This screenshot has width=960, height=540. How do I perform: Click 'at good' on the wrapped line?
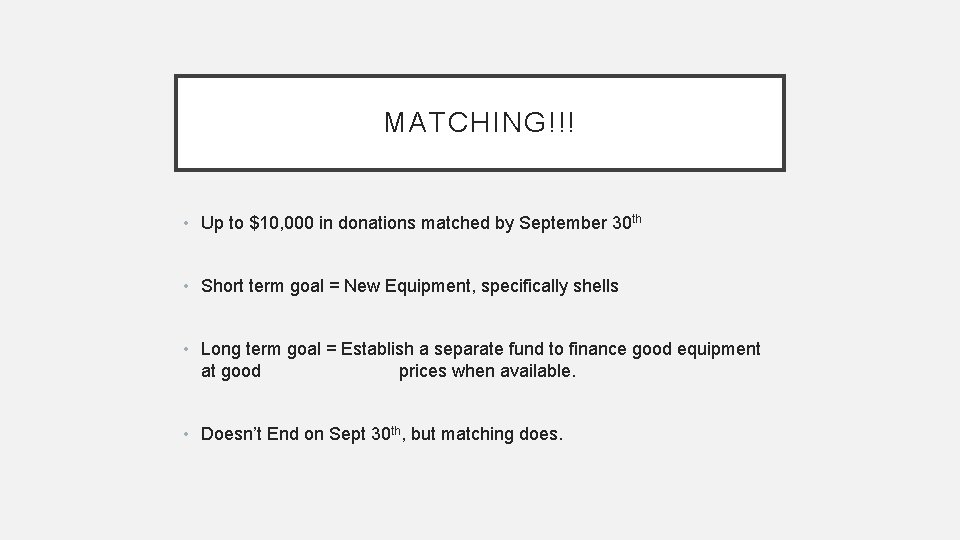[x=231, y=372]
